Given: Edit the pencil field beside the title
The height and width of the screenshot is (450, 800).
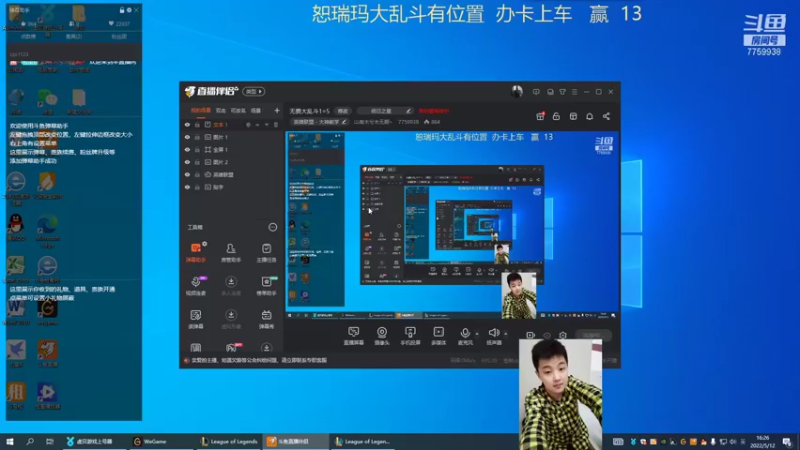Looking at the screenshot, I should [385, 111].
